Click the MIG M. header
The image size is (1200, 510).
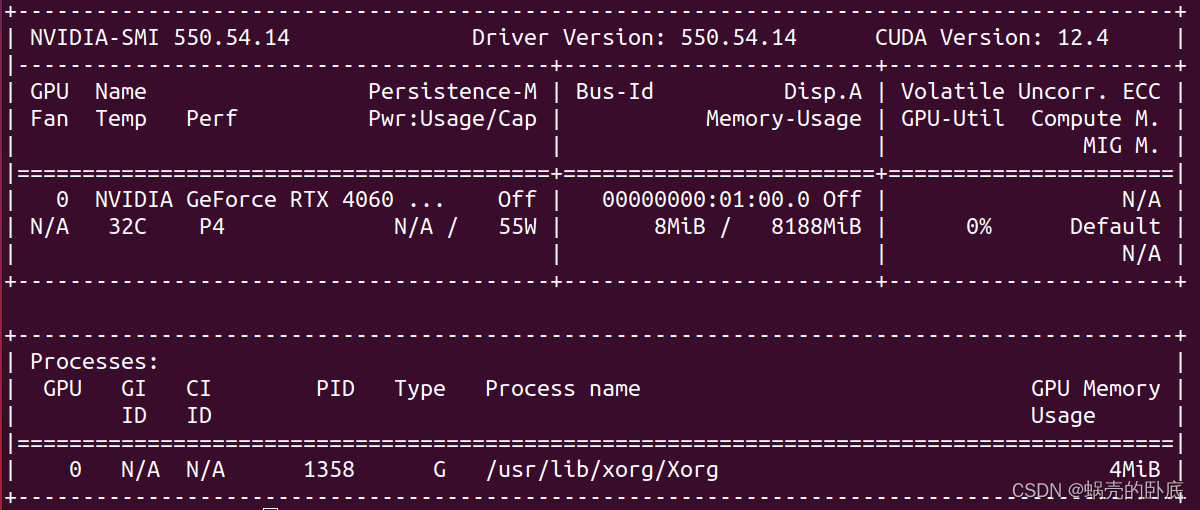(x=1122, y=146)
